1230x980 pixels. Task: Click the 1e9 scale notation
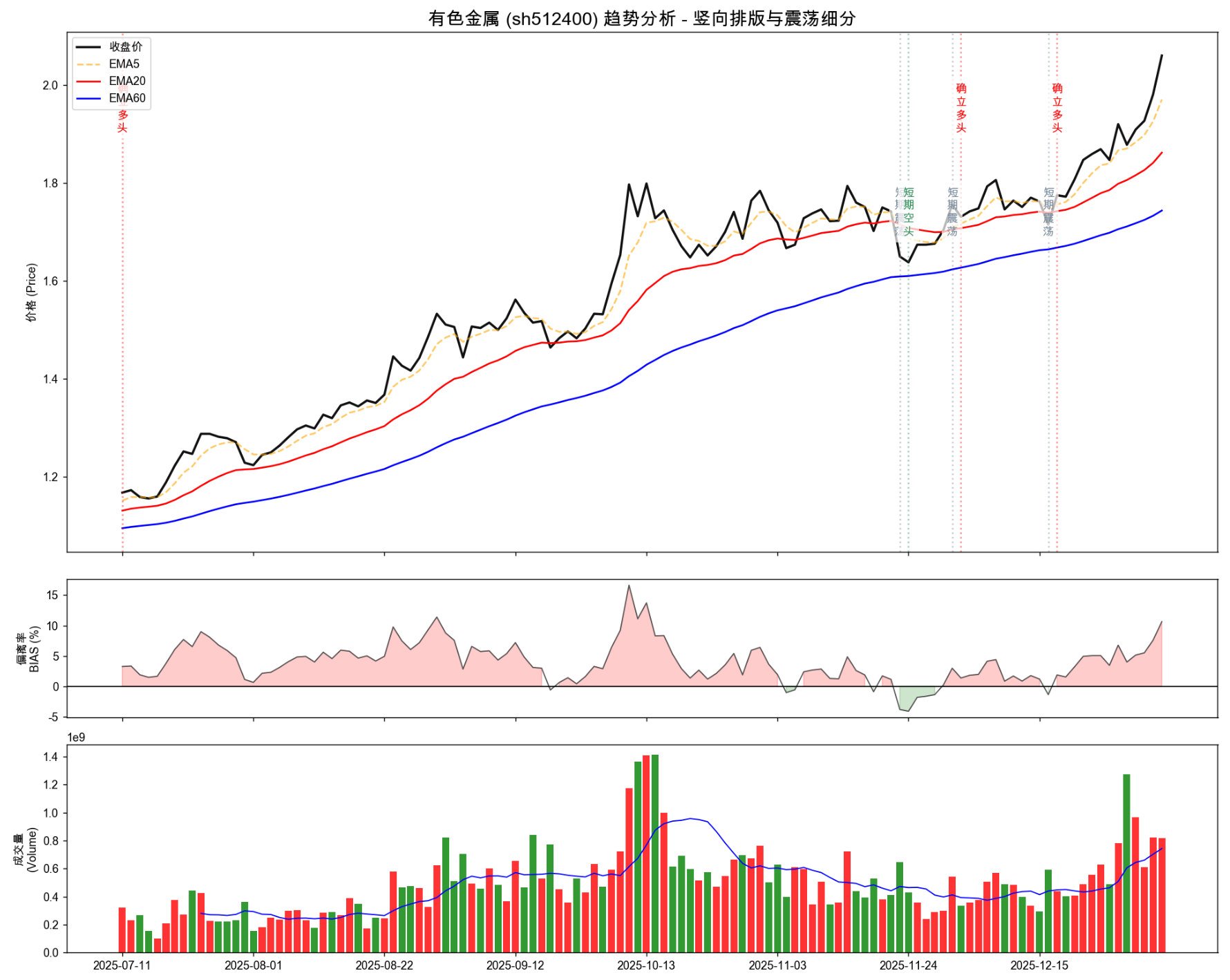click(76, 737)
